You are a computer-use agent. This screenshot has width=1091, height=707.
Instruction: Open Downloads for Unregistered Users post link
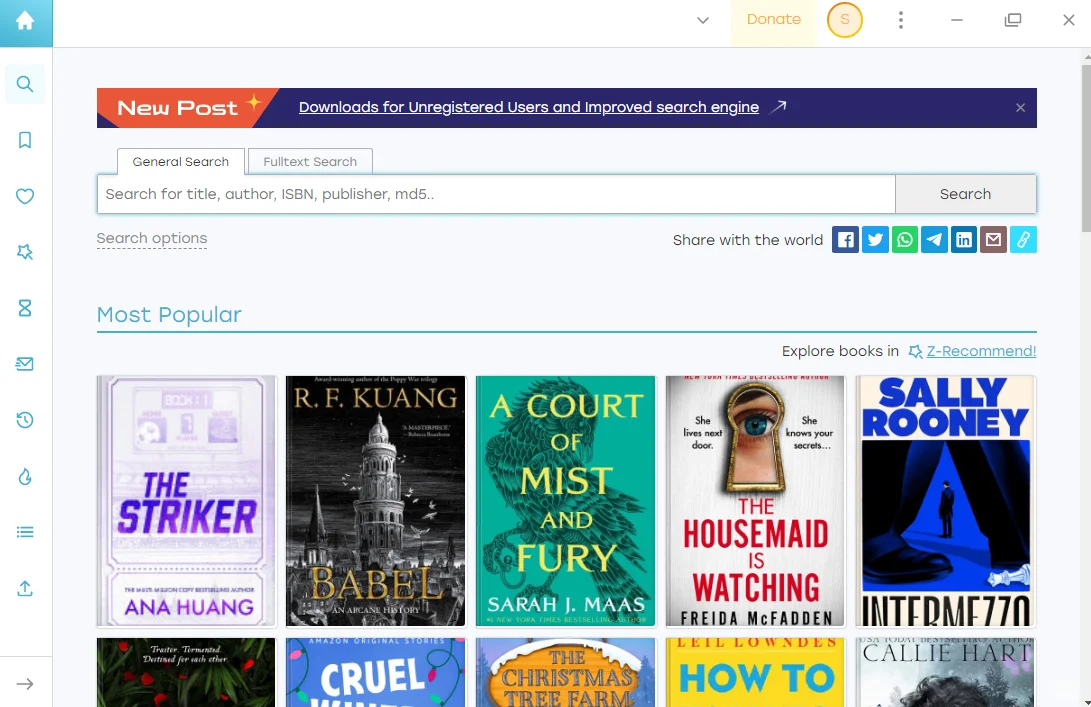click(529, 107)
